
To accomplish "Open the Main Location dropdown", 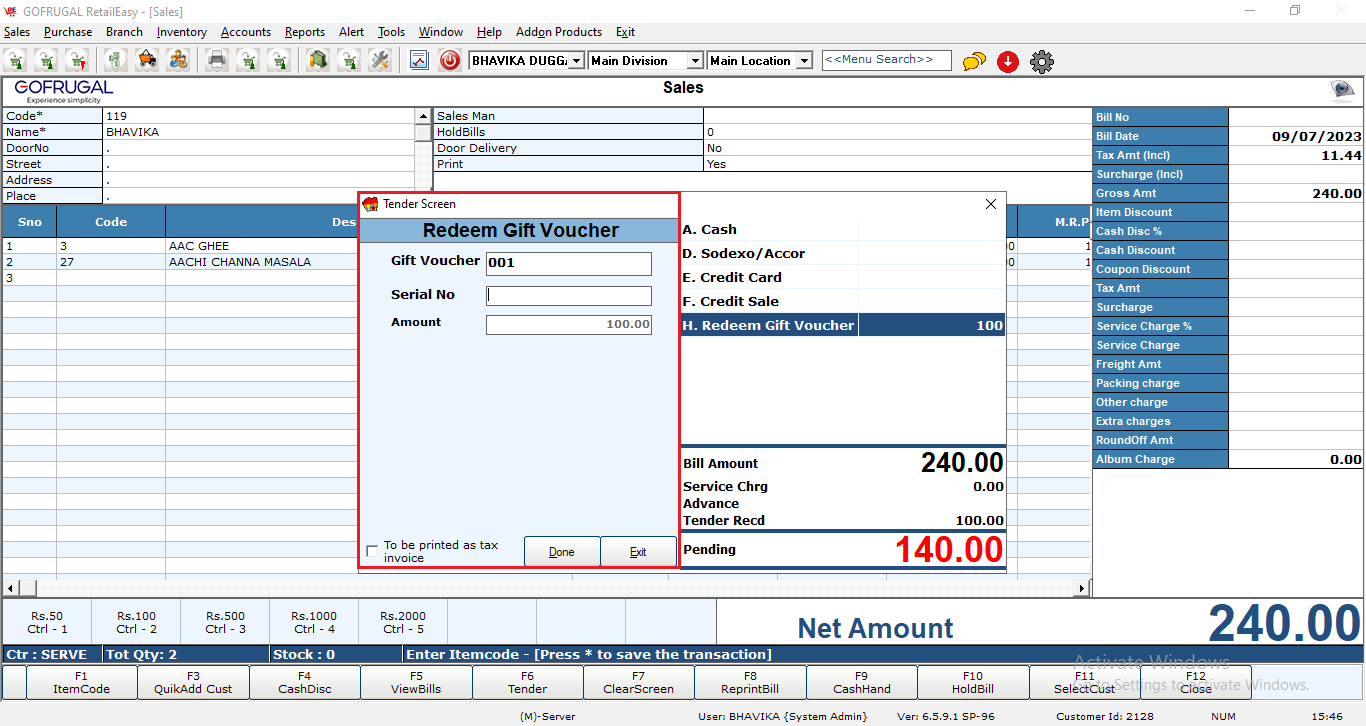I will 804,61.
